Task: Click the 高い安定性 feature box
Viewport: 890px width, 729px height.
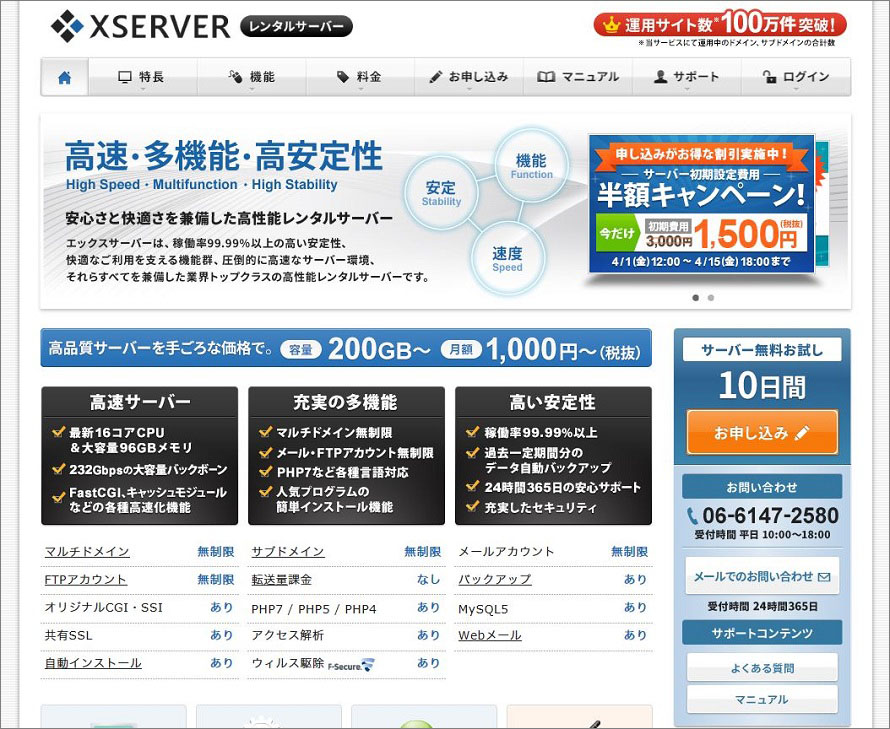Action: (x=553, y=455)
